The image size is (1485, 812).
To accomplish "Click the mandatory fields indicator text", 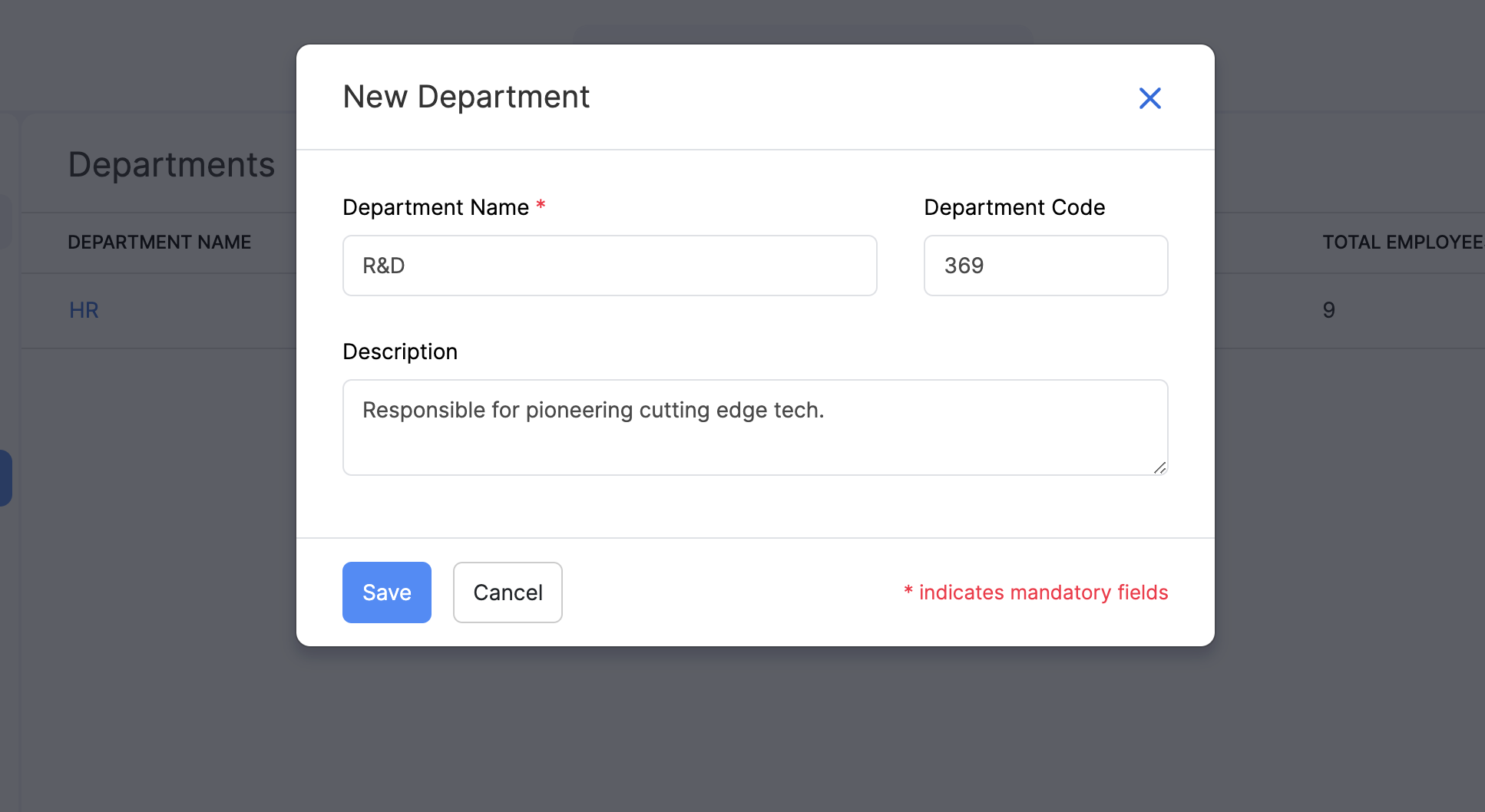I will (1035, 592).
